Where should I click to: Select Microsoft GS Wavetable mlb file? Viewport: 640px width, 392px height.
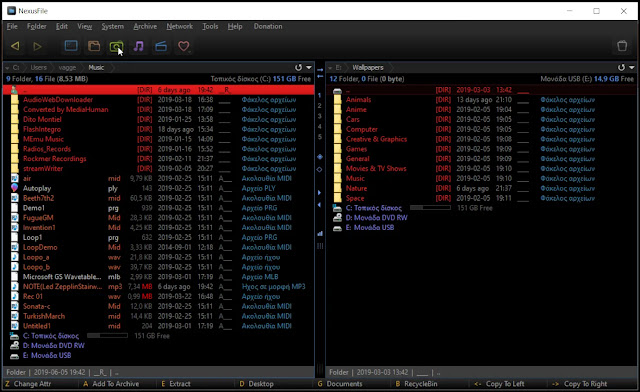158,277
